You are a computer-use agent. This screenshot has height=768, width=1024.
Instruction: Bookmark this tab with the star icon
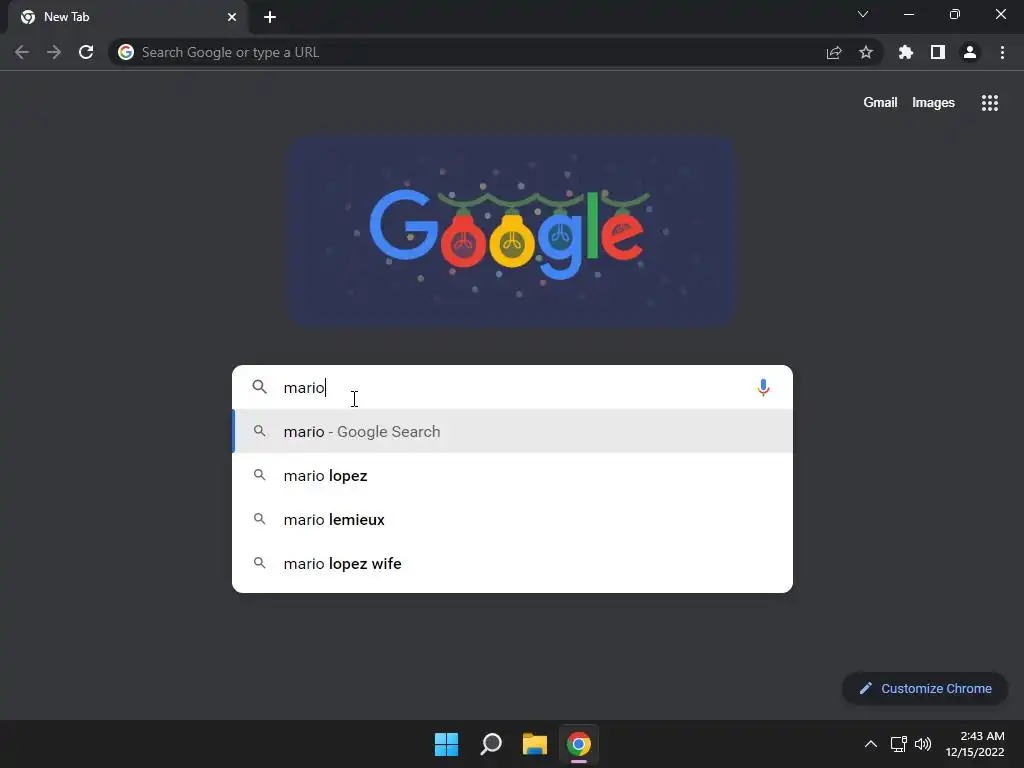[x=866, y=52]
